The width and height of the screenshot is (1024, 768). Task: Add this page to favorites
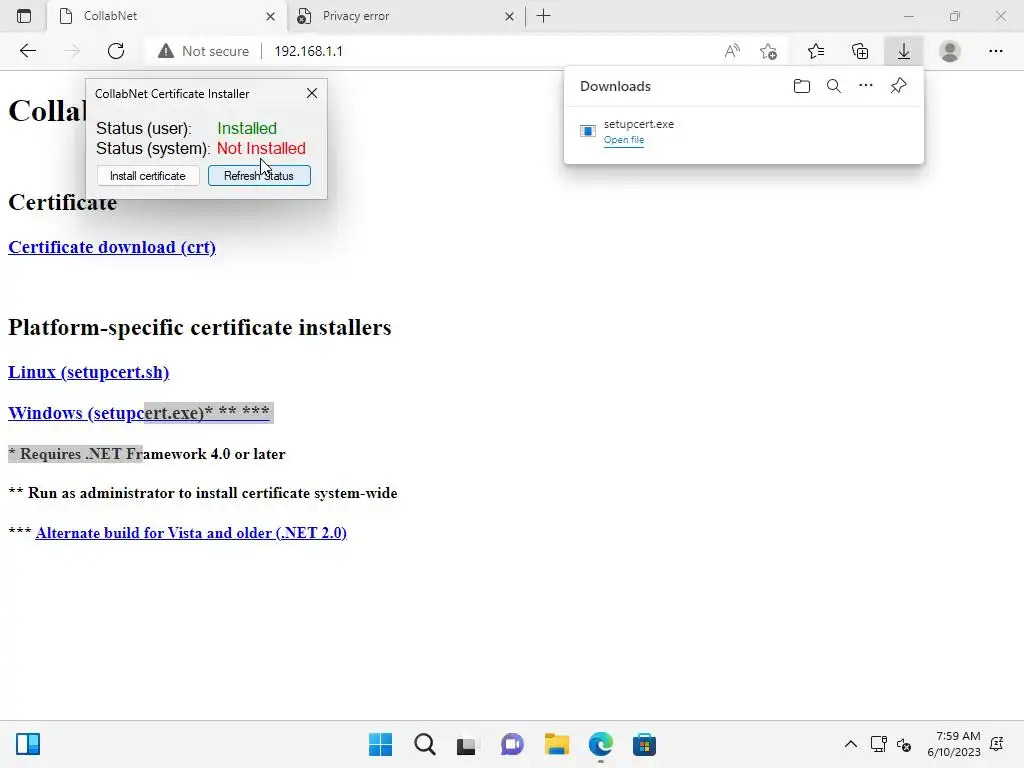(769, 51)
